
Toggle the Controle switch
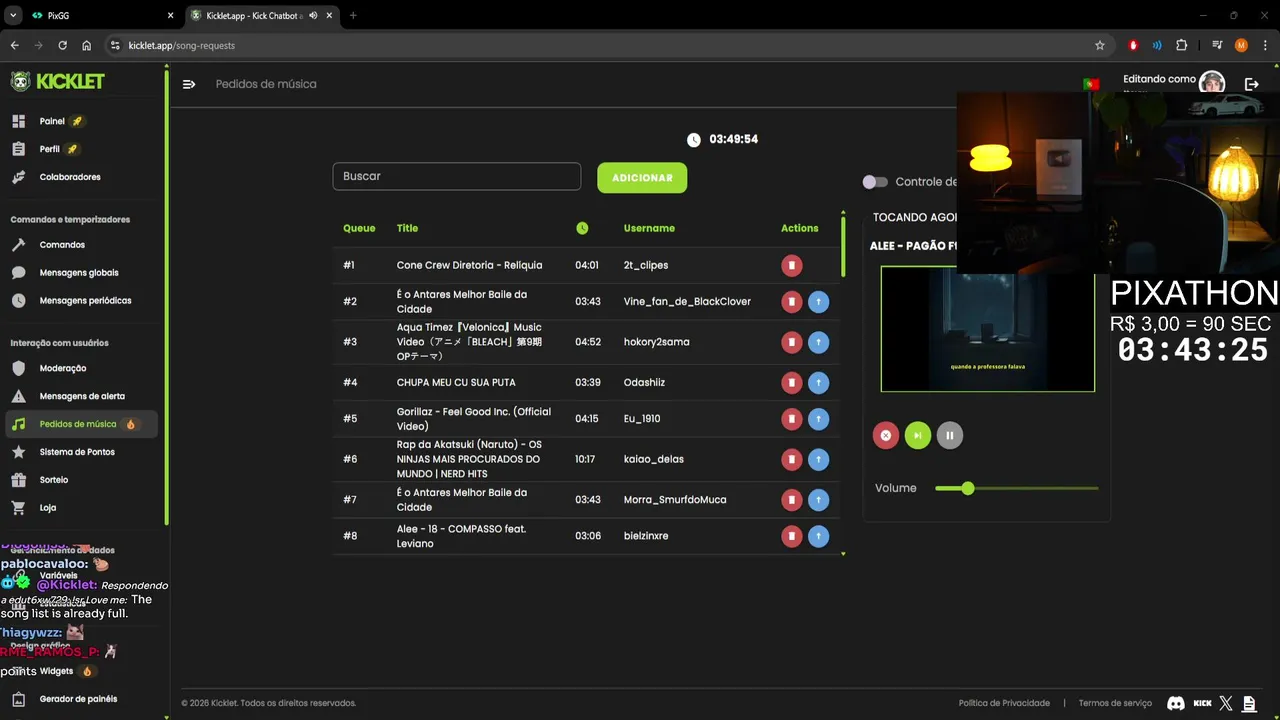(x=875, y=182)
